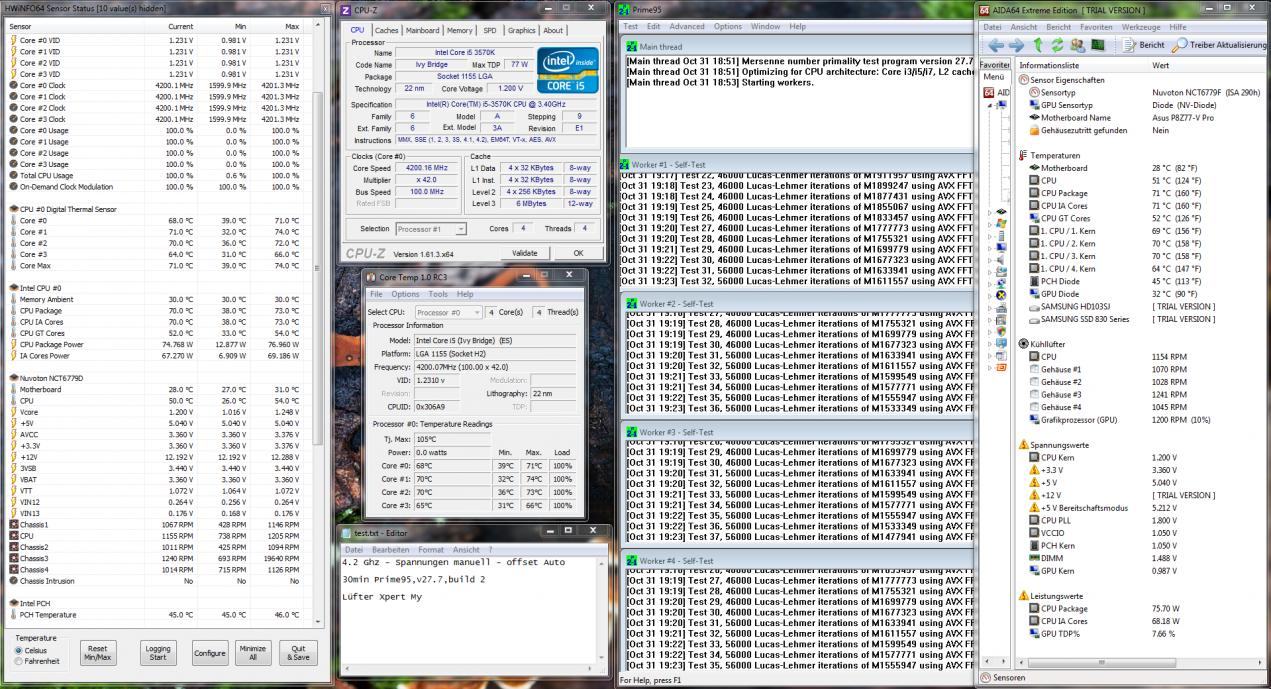Select Sensor Eigenschaften heading icon

coord(1022,79)
